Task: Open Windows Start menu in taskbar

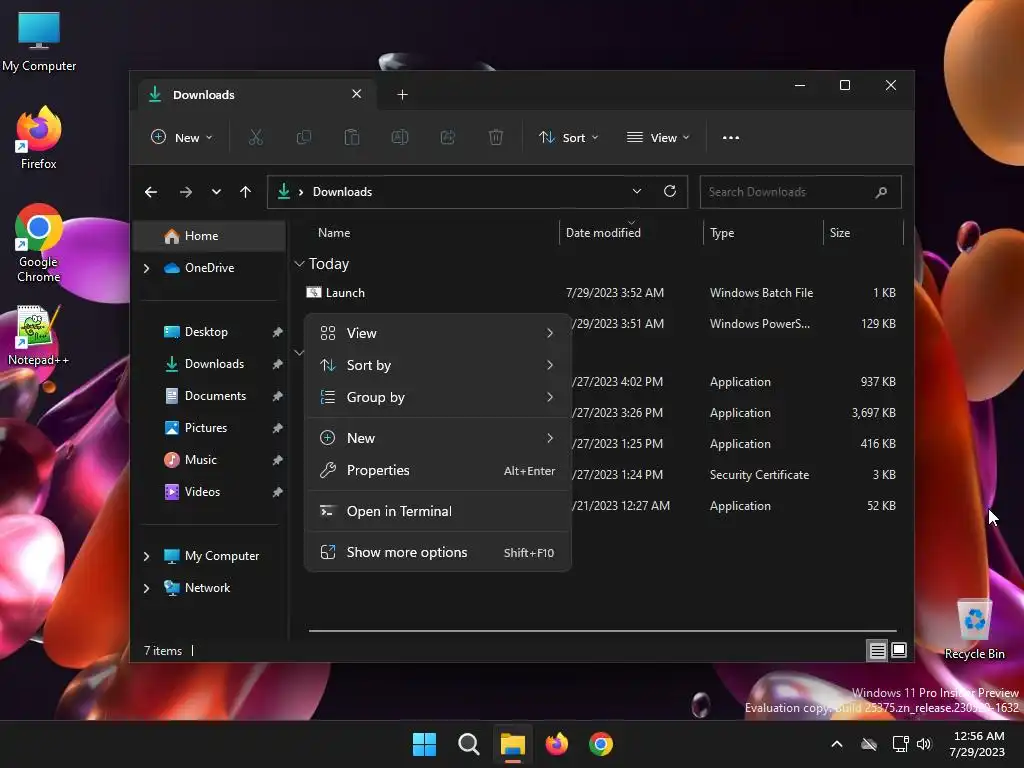Action: pyautogui.click(x=424, y=744)
